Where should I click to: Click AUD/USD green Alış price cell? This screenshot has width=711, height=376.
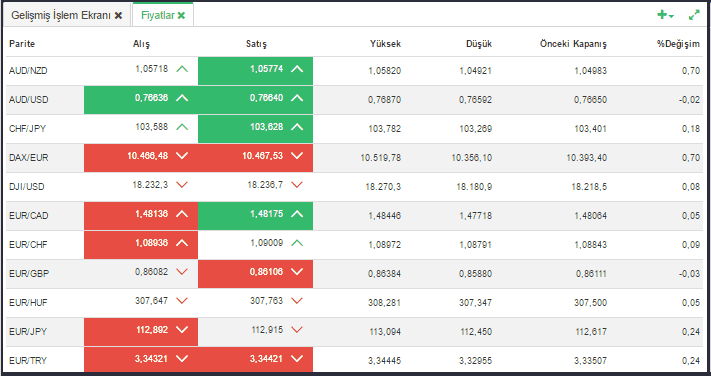141,100
